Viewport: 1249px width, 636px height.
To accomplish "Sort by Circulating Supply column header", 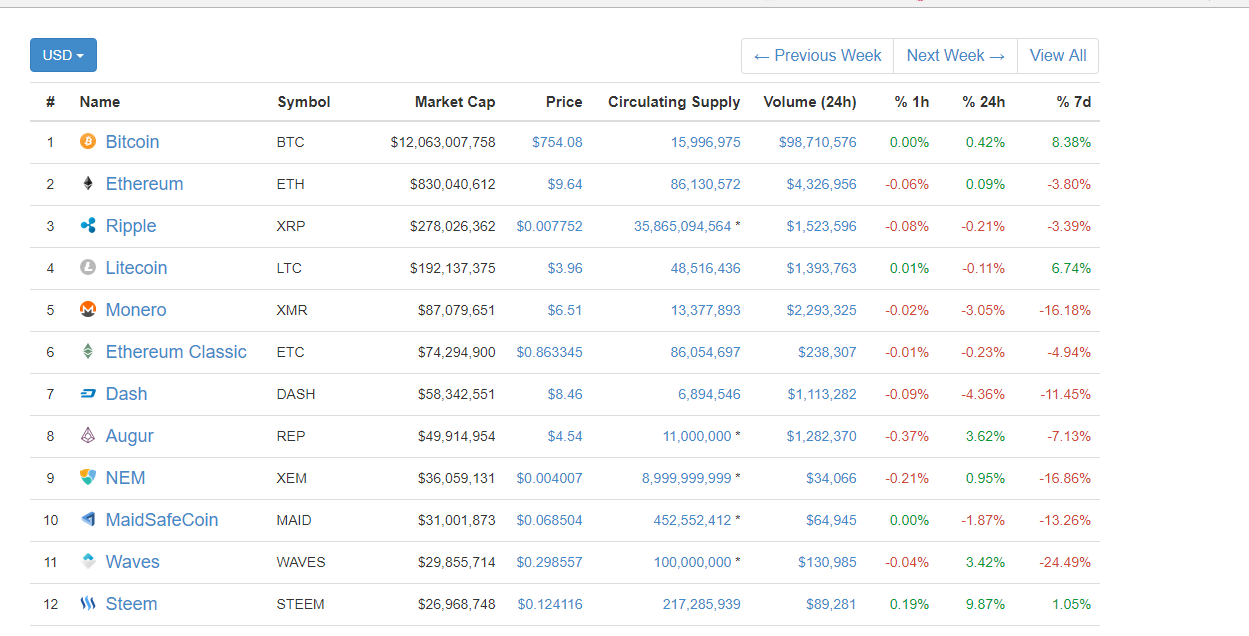I will 674,102.
